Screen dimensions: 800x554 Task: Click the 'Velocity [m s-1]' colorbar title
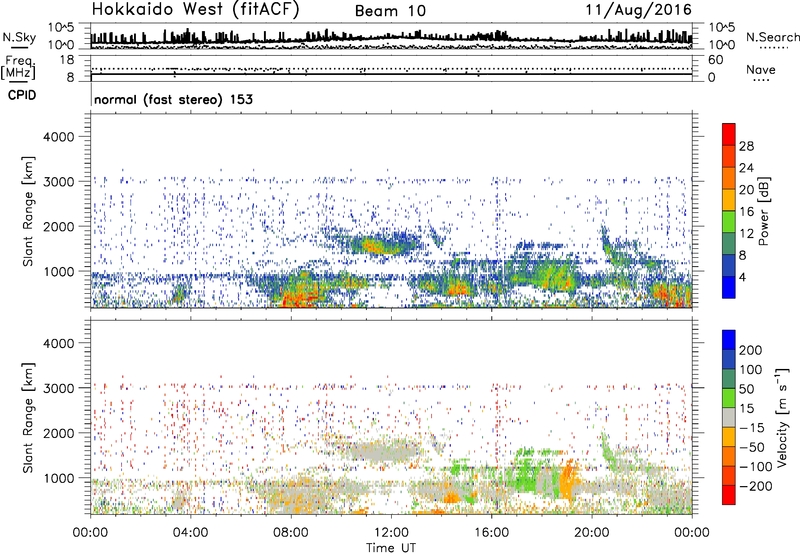pos(781,417)
